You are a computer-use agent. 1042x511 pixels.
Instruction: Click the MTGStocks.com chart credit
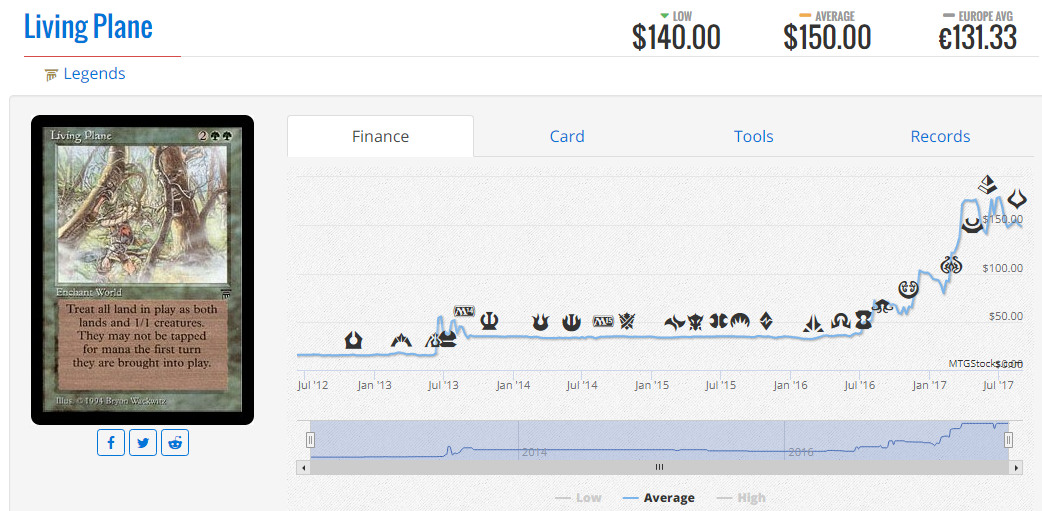pos(985,363)
